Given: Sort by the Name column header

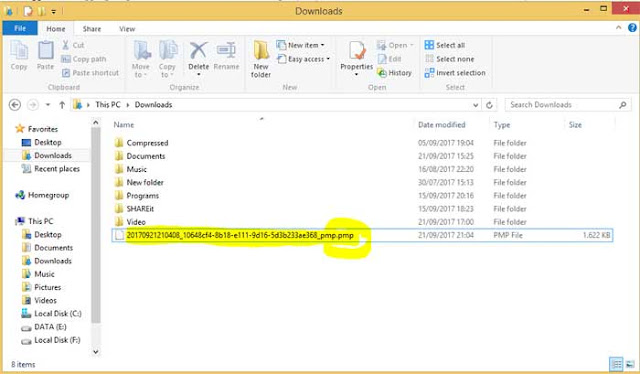Looking at the screenshot, I should coord(124,125).
